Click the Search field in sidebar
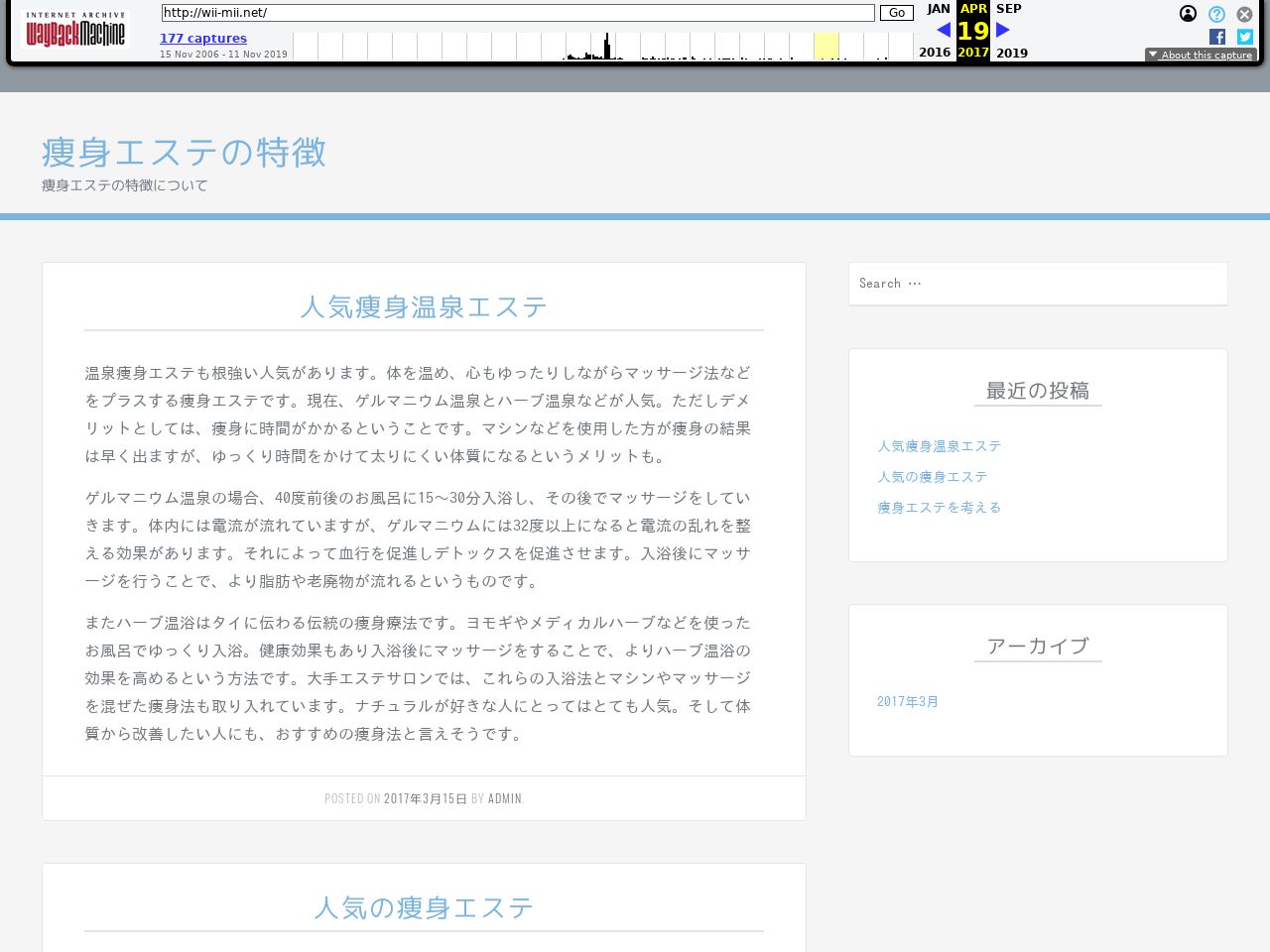 tap(1038, 284)
